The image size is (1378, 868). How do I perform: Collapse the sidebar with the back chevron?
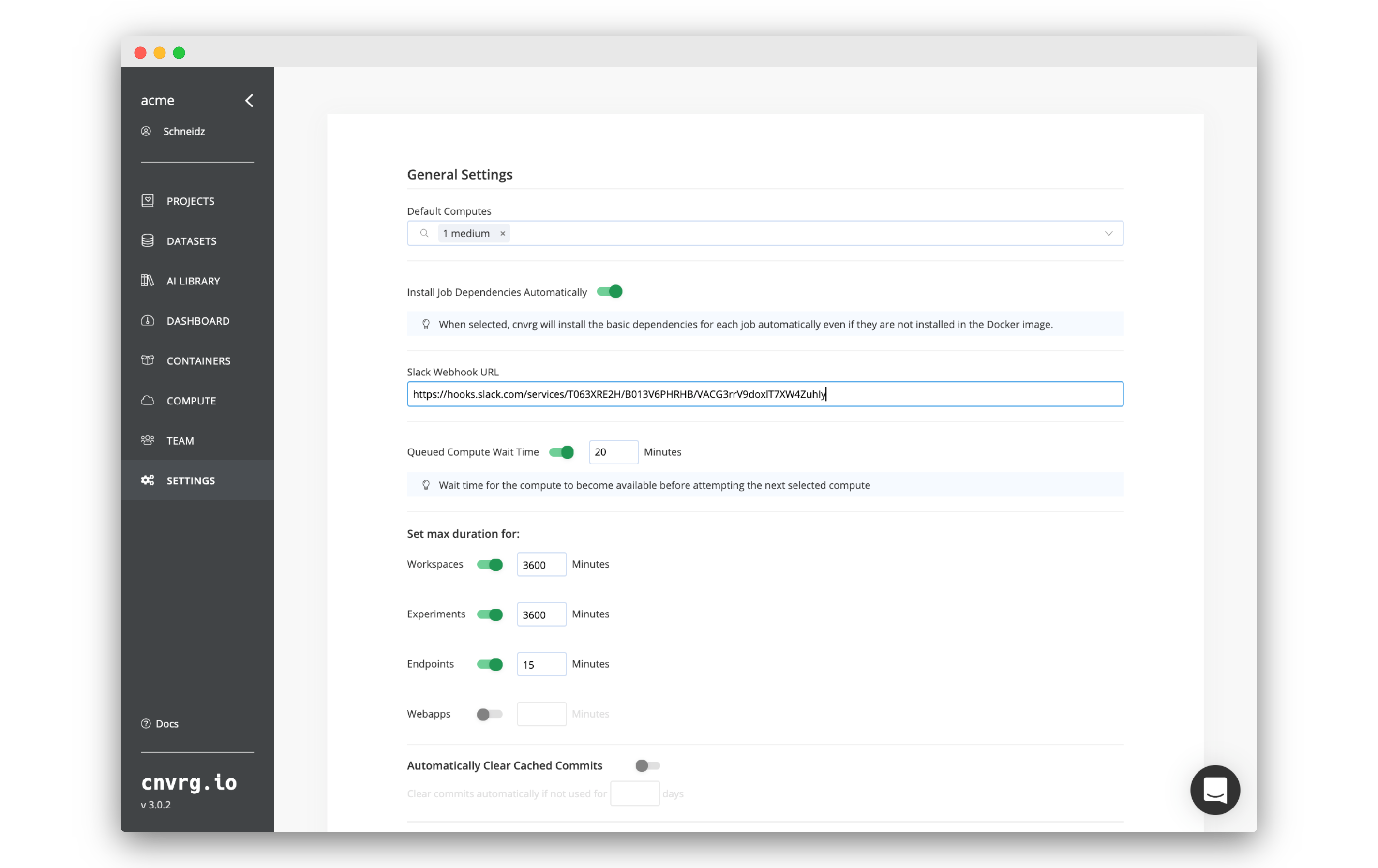(x=249, y=101)
